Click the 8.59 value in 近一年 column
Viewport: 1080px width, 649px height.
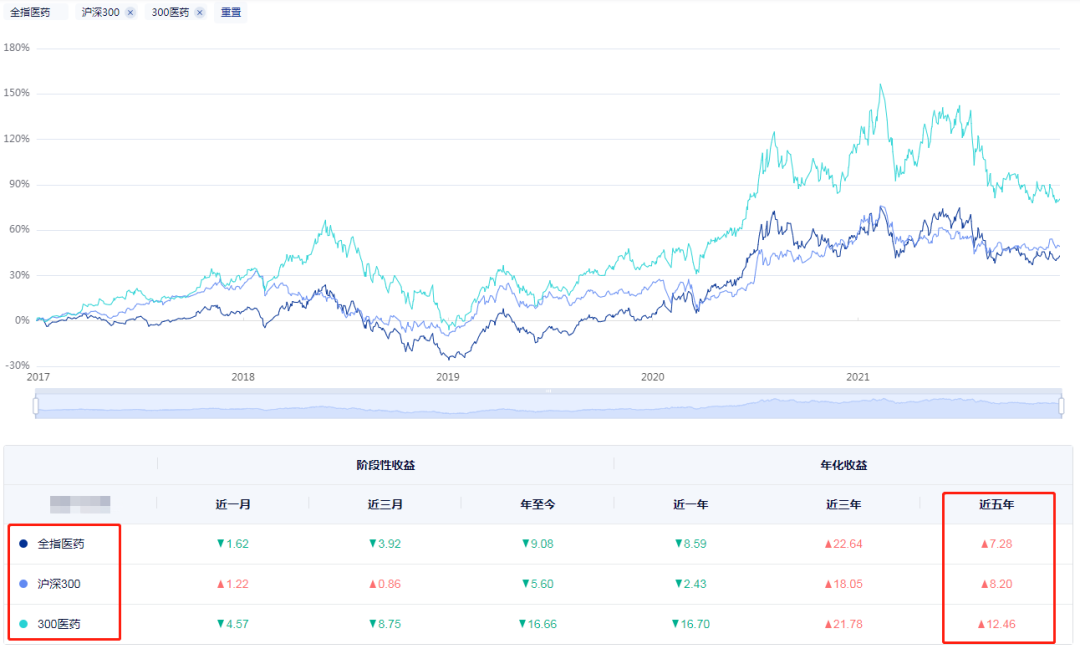click(x=691, y=544)
